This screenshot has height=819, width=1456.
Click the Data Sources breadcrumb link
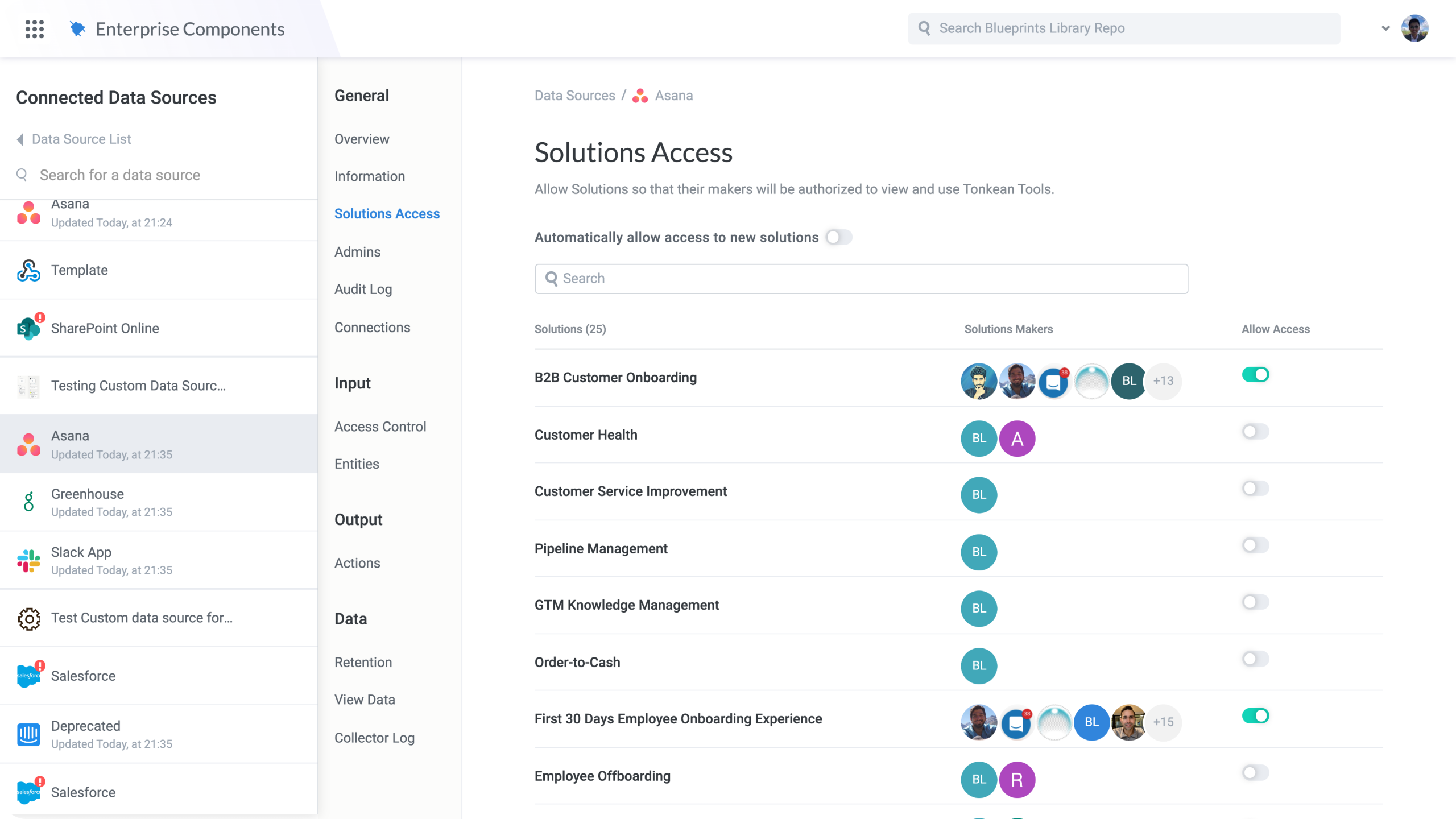point(574,96)
